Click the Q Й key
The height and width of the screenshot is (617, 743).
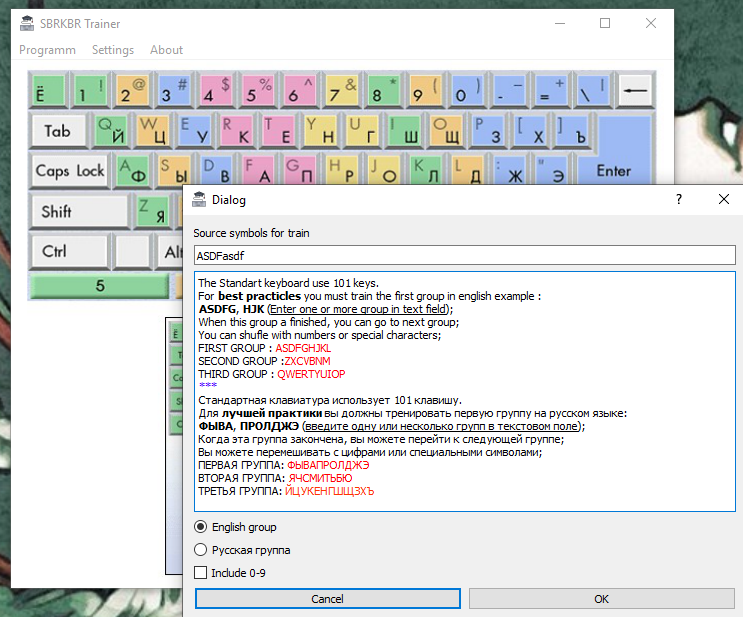click(110, 130)
